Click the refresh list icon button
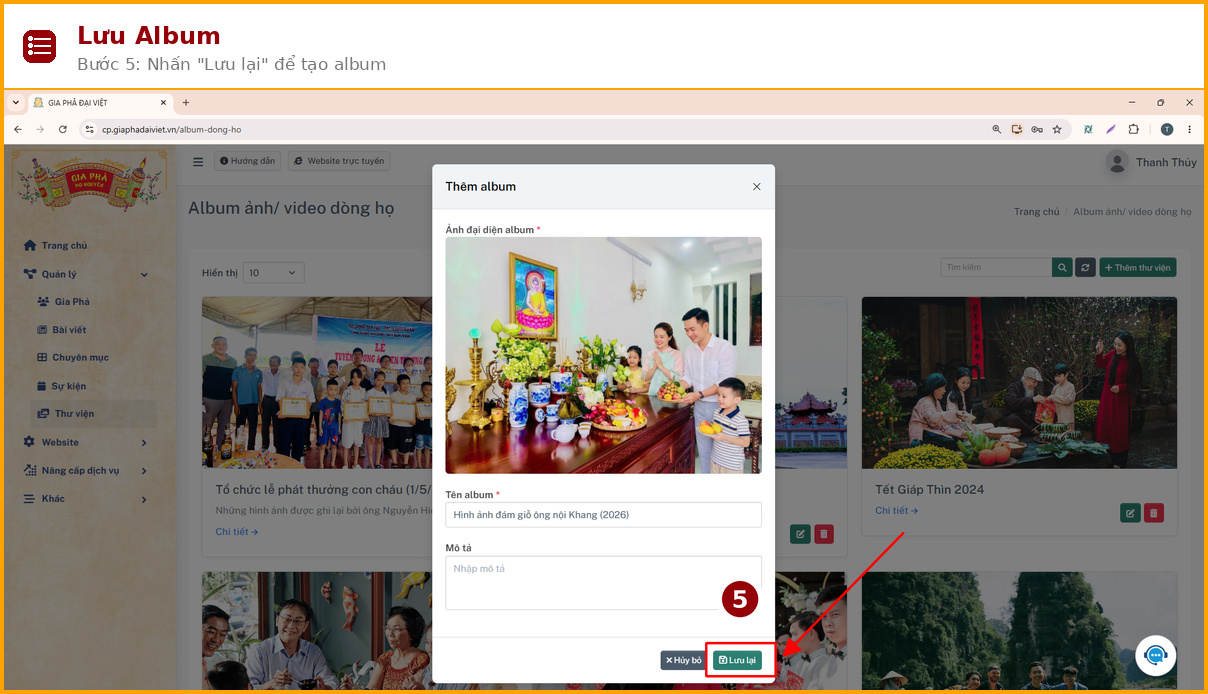Image resolution: width=1208 pixels, height=694 pixels. click(1086, 267)
